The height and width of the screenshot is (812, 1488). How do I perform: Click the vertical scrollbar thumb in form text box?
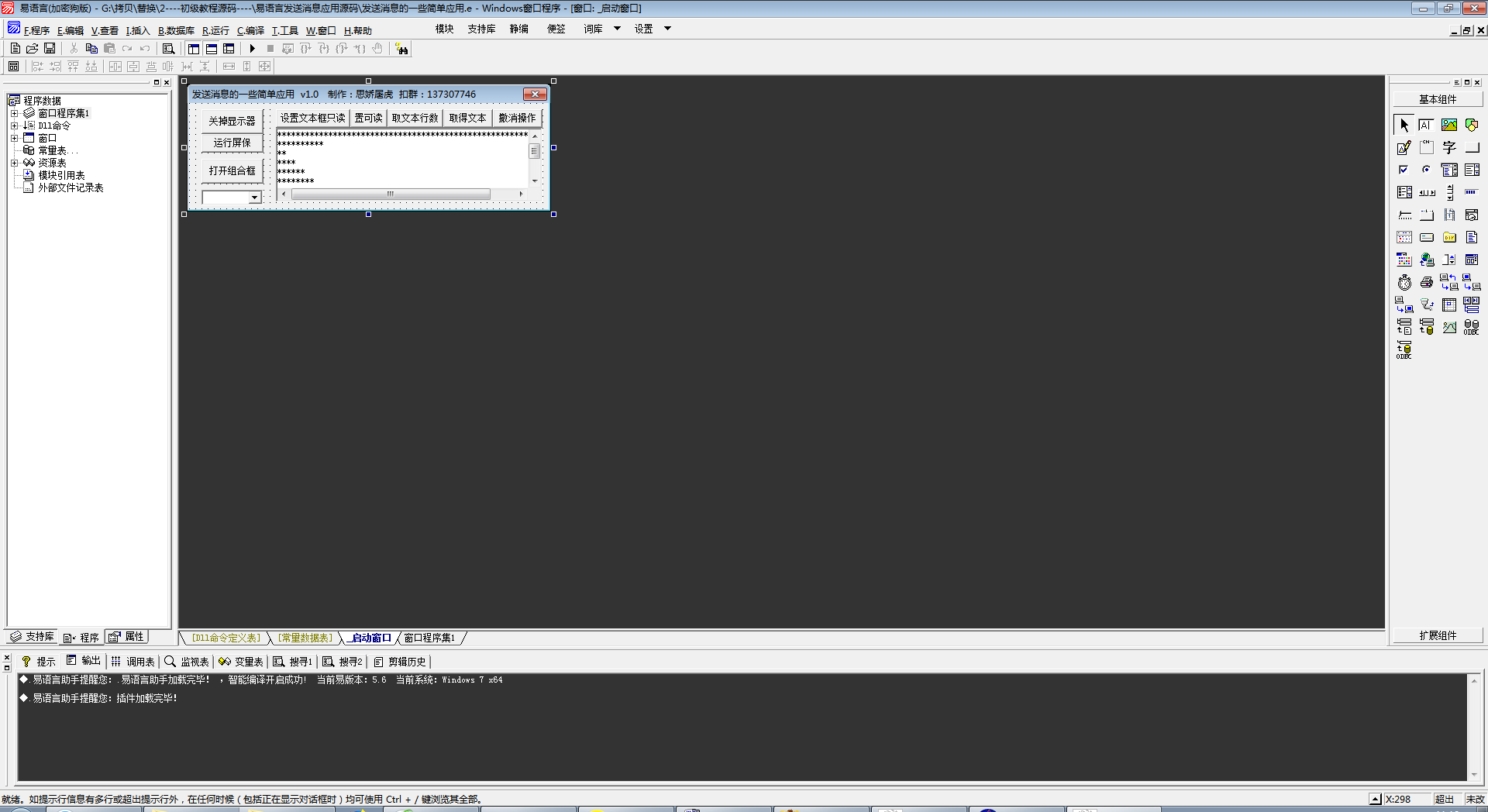(x=535, y=151)
